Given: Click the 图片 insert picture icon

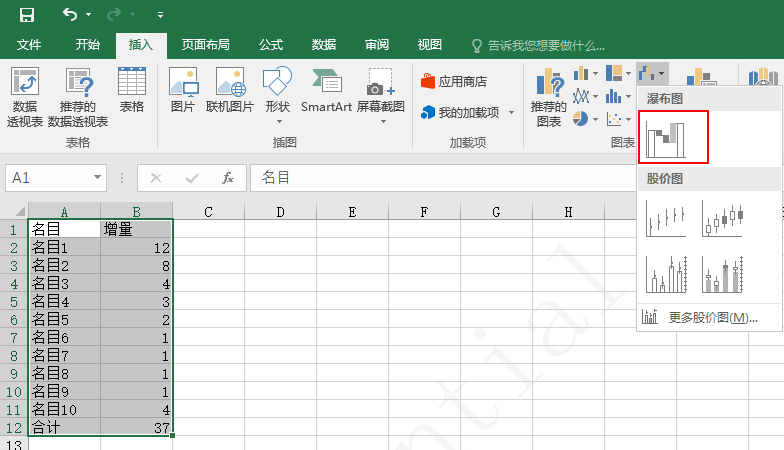Looking at the screenshot, I should (183, 90).
